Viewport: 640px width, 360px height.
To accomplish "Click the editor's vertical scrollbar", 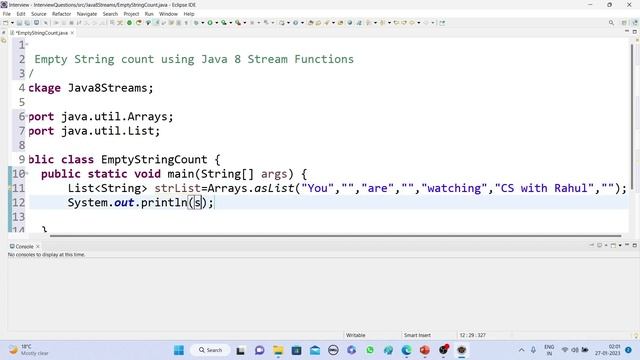I will [632, 116].
